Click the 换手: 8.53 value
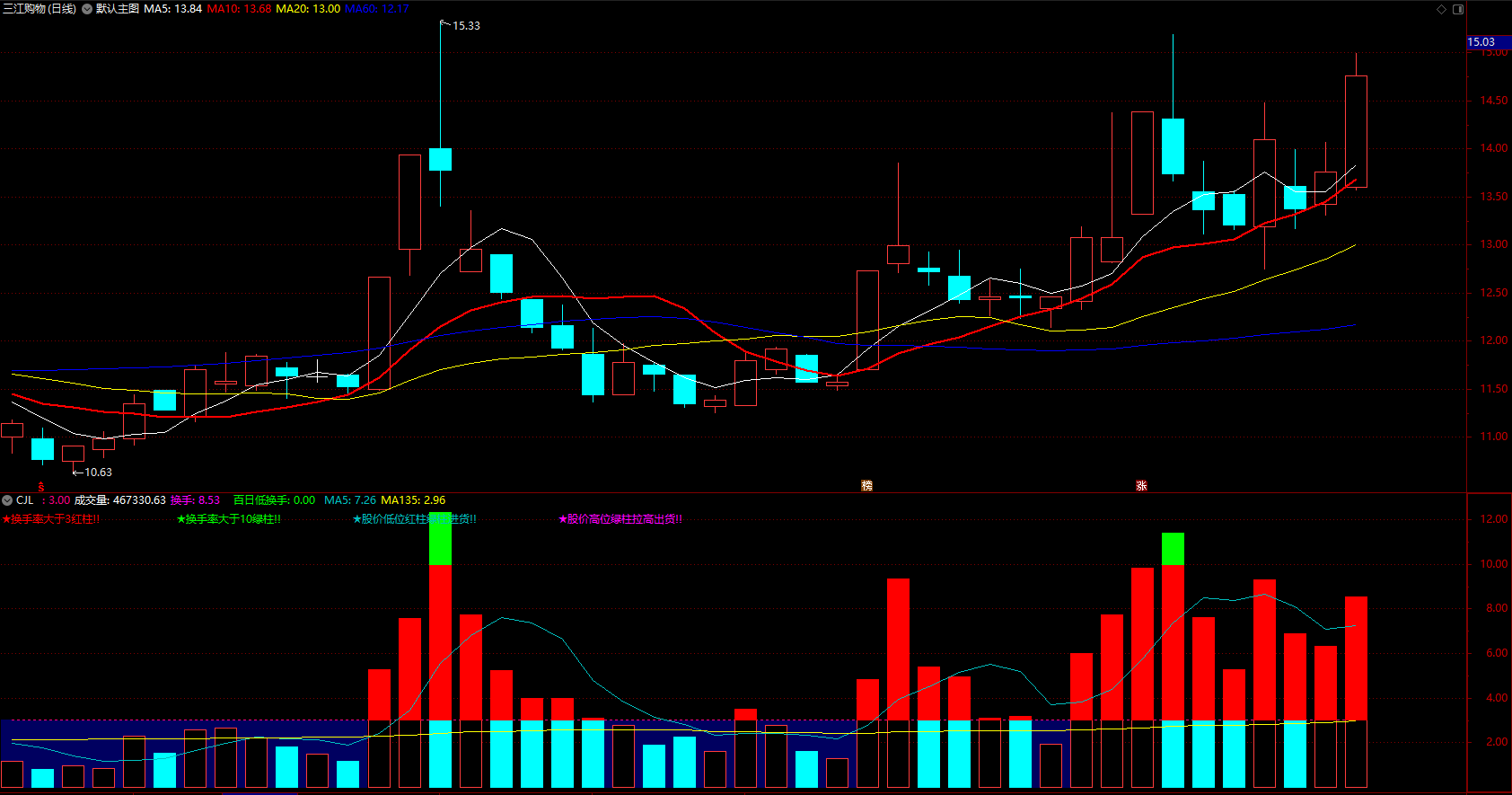This screenshot has width=1512, height=795. click(x=196, y=500)
